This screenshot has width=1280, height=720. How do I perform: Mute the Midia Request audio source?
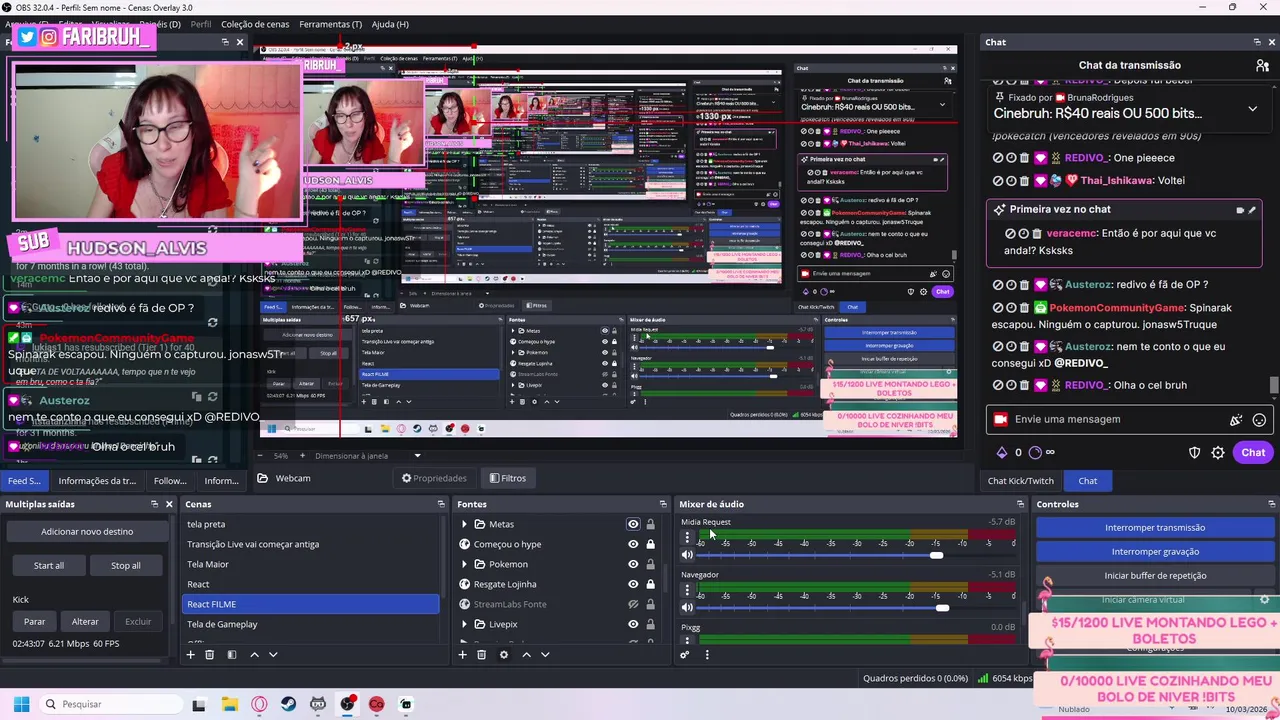(687, 555)
